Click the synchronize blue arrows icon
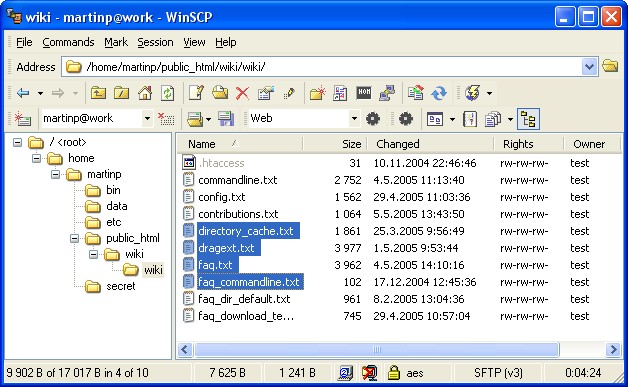Screen dimensions: 628x387 [439, 93]
